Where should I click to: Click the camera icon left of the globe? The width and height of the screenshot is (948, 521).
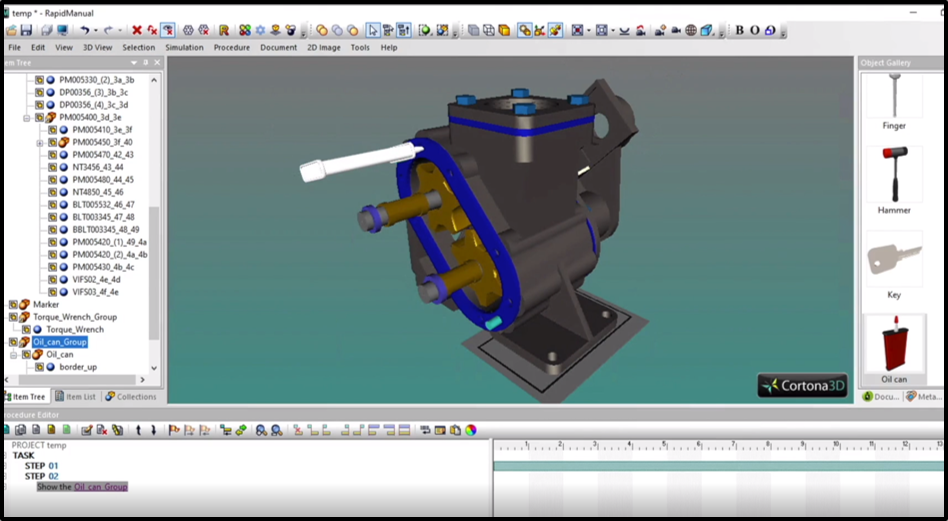tap(676, 30)
